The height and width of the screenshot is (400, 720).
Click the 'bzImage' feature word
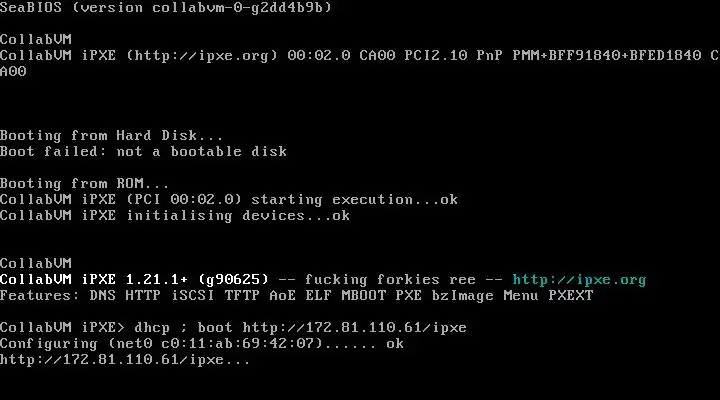coord(462,296)
